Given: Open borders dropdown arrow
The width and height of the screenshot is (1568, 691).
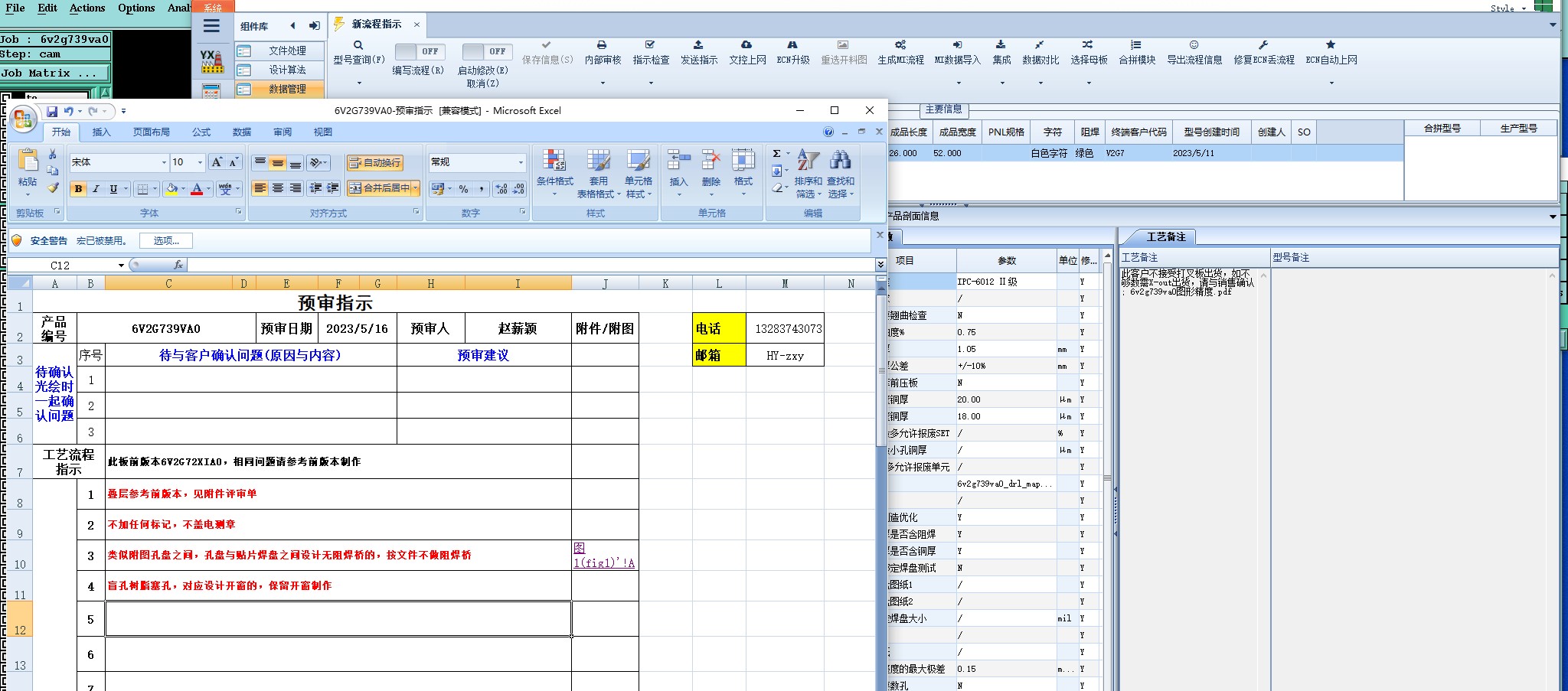Looking at the screenshot, I should point(155,189).
